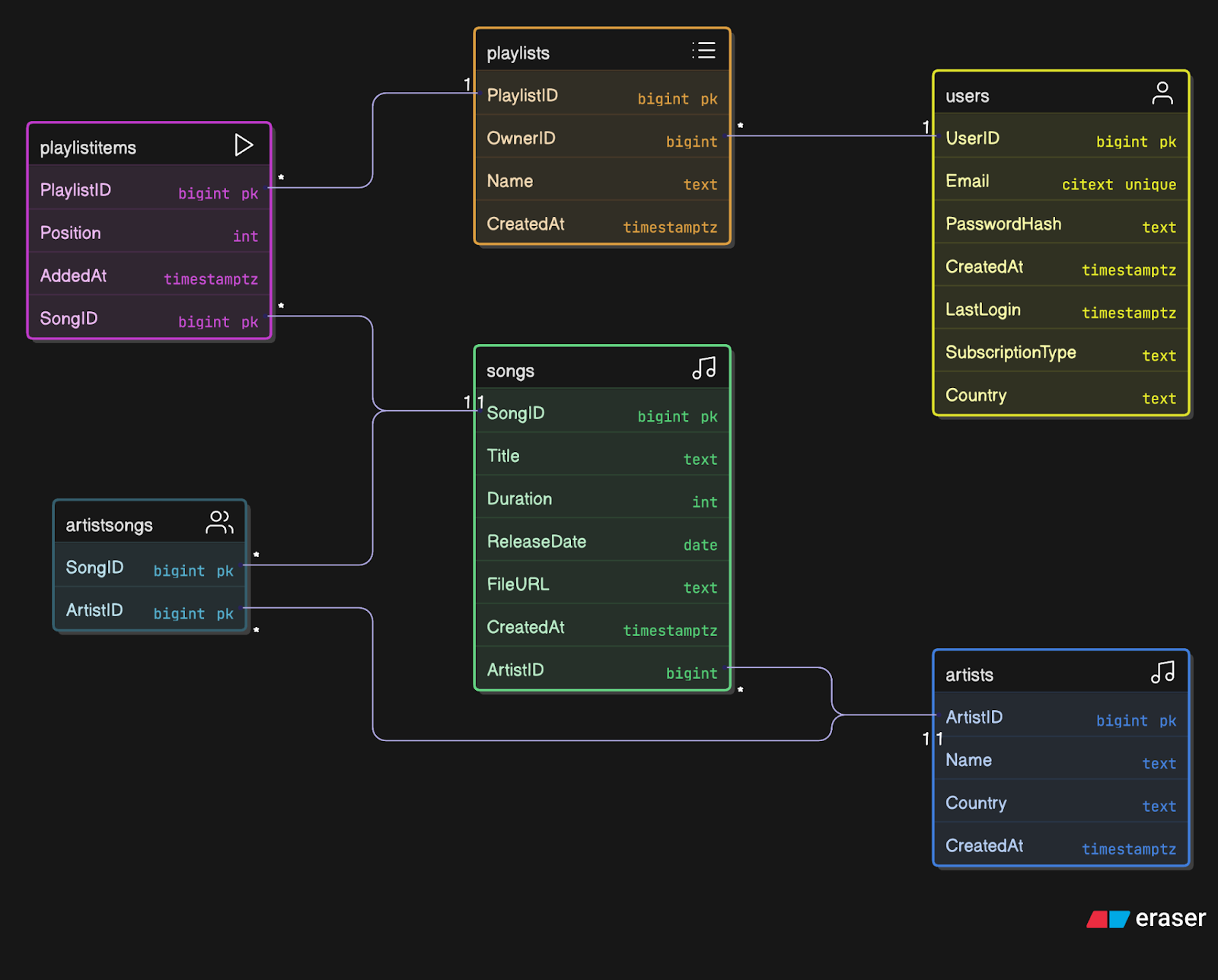
Task: Select the artists table title
Action: [969, 675]
